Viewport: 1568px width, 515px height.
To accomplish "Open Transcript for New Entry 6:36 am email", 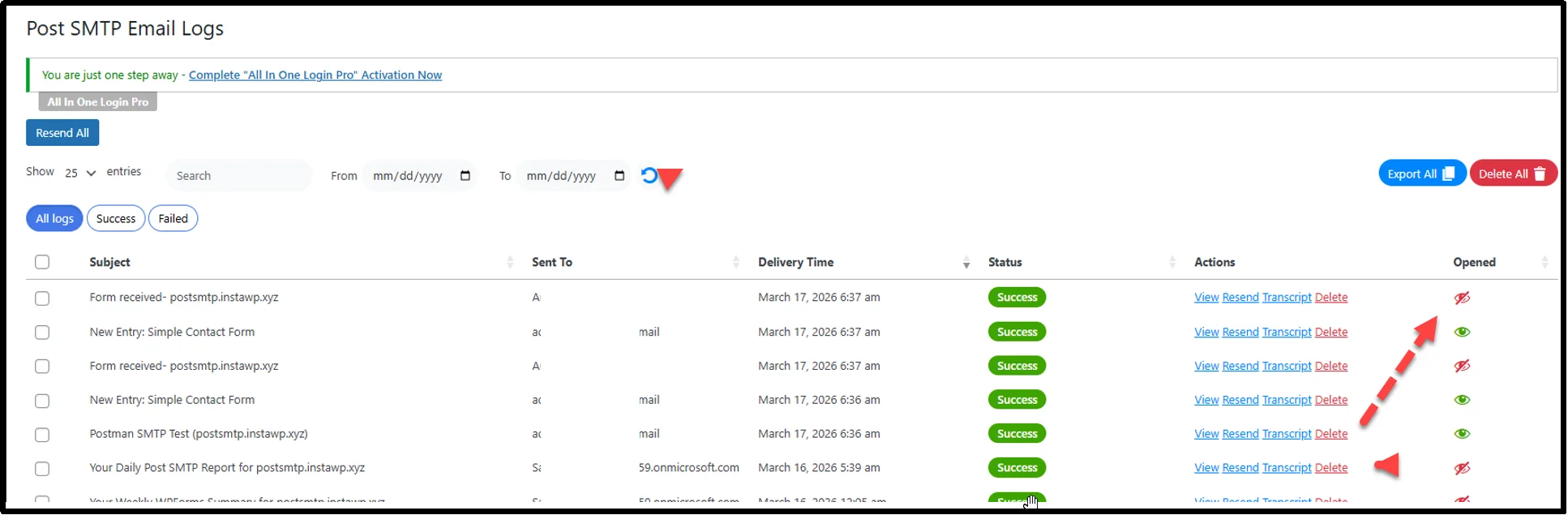I will (x=1287, y=400).
